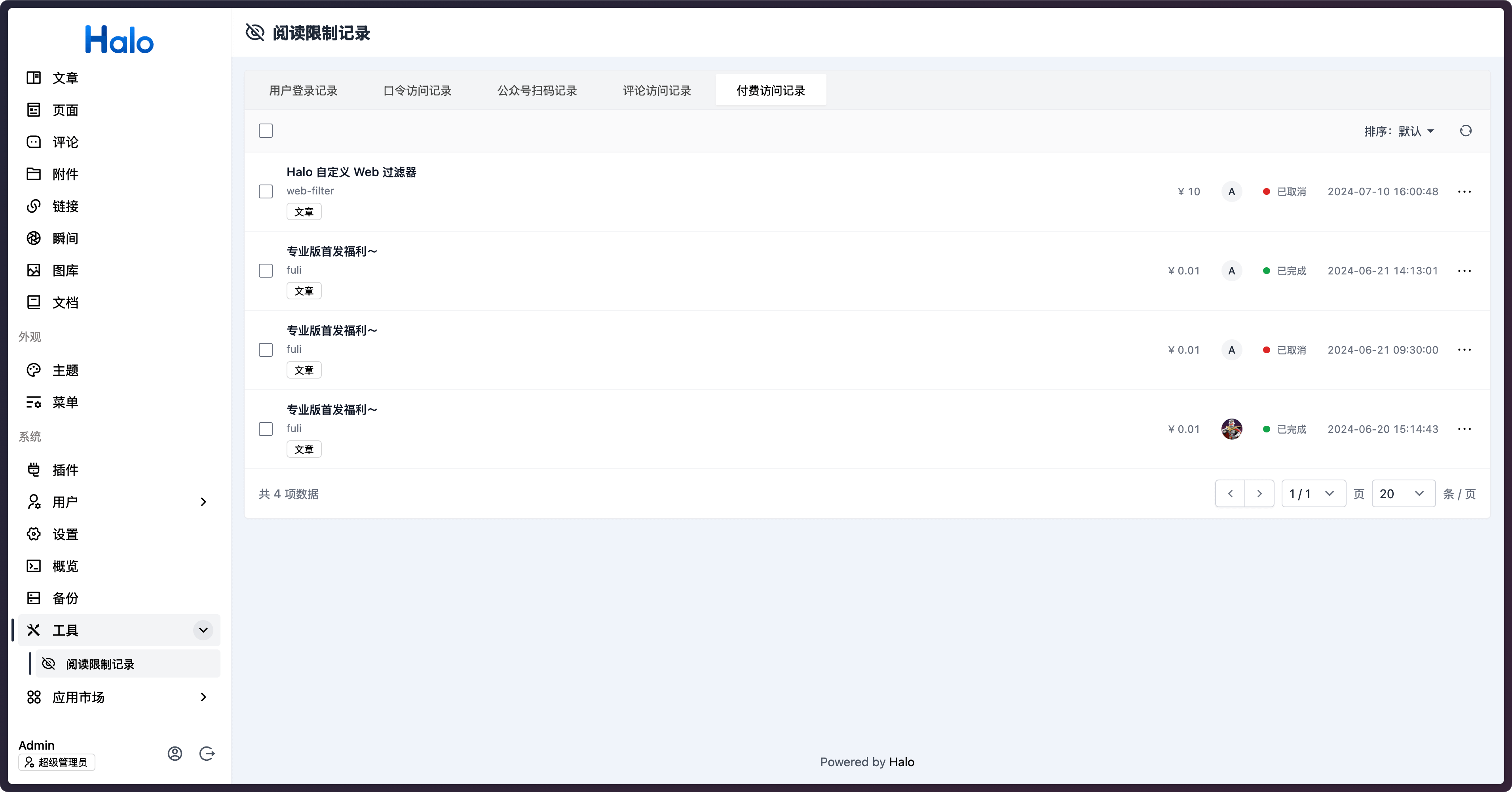
Task: Click the web-filter slug text
Action: [x=310, y=191]
